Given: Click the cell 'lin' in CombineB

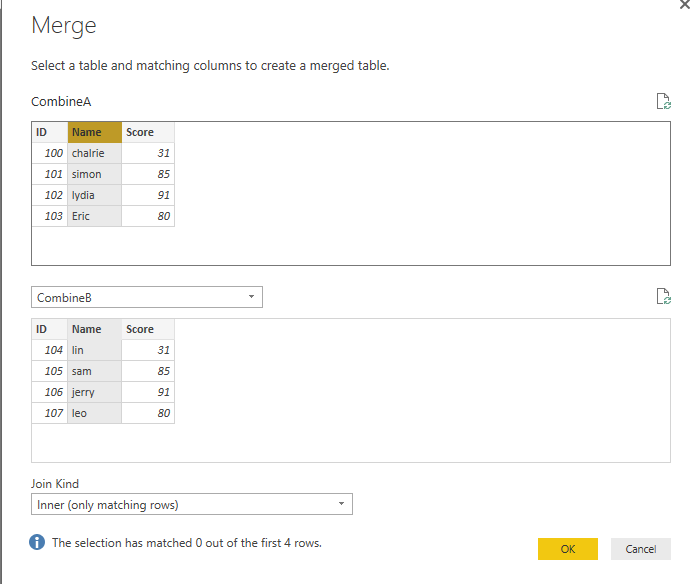Looking at the screenshot, I should pos(95,350).
